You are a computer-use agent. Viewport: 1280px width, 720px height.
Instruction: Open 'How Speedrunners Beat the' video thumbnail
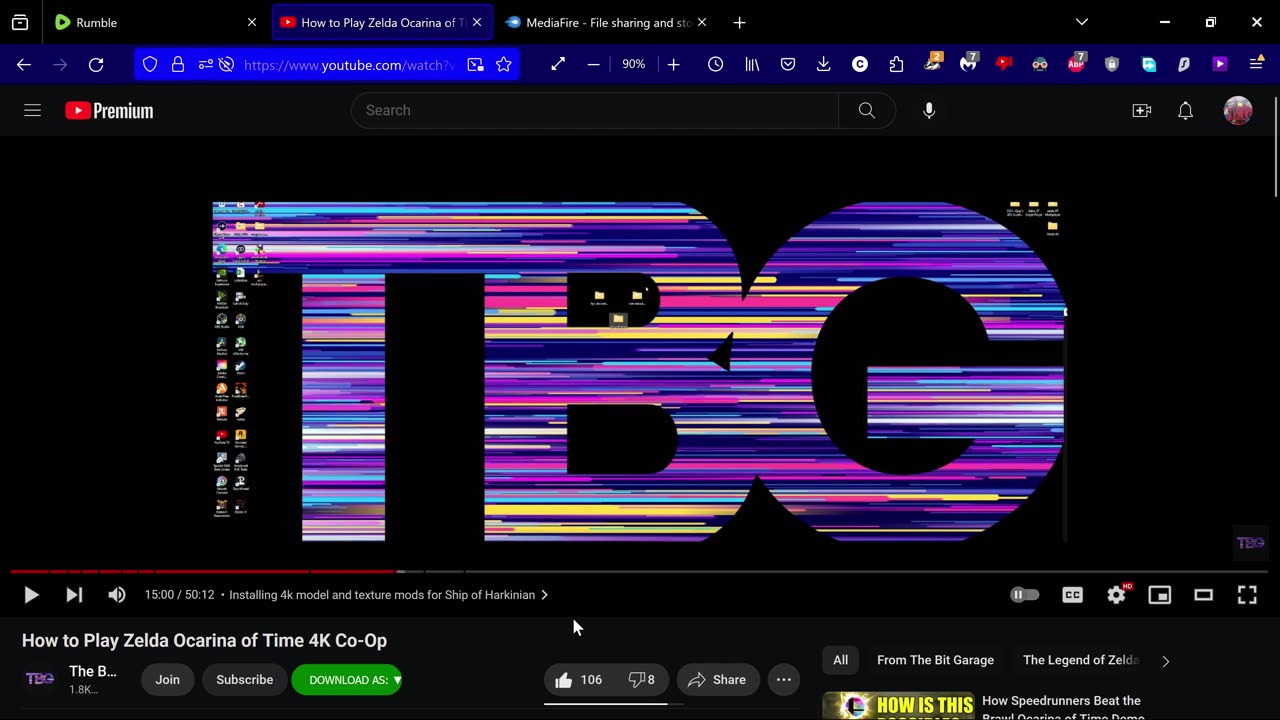pos(898,706)
